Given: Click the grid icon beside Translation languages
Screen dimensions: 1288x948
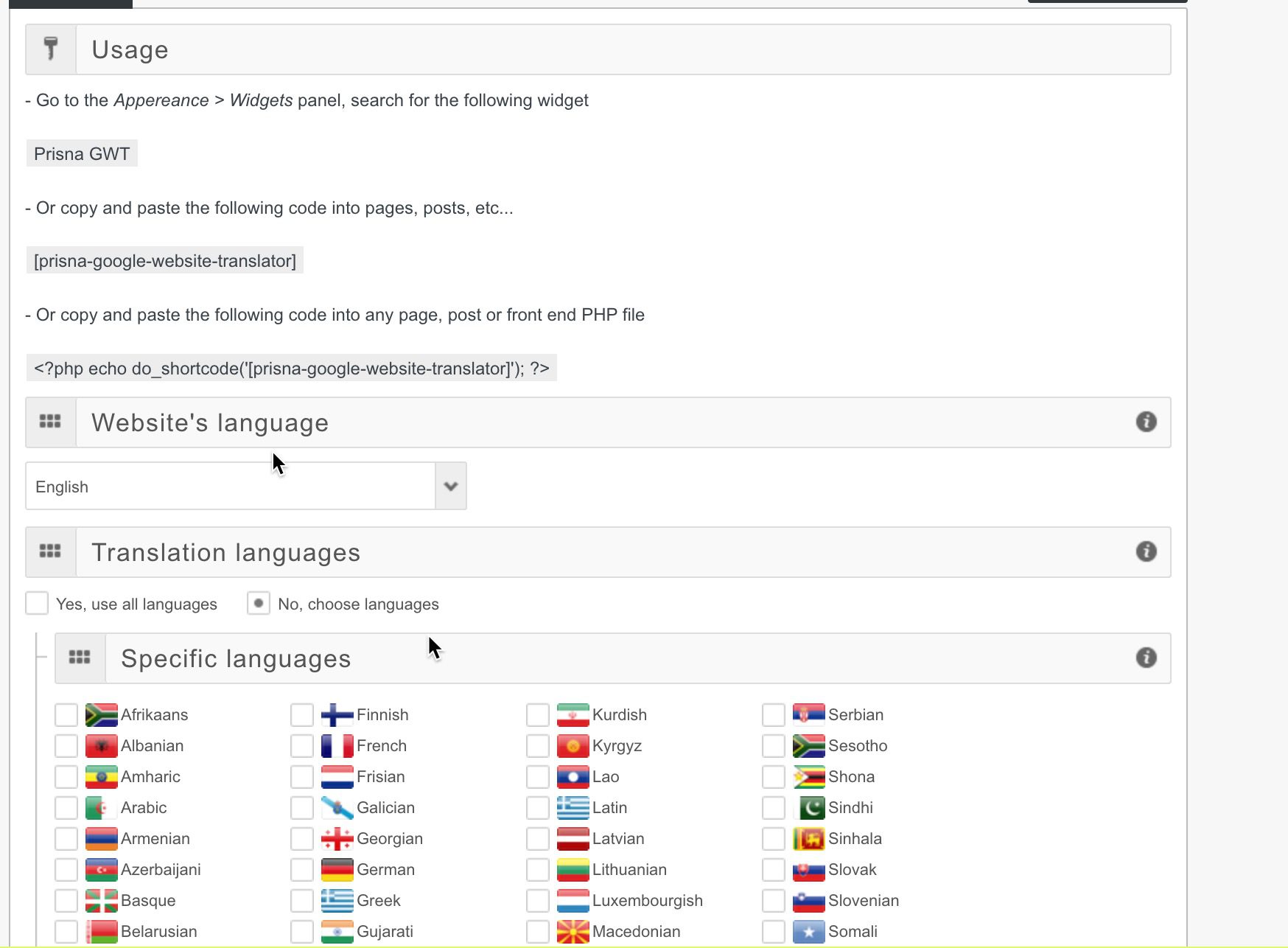Looking at the screenshot, I should point(50,551).
